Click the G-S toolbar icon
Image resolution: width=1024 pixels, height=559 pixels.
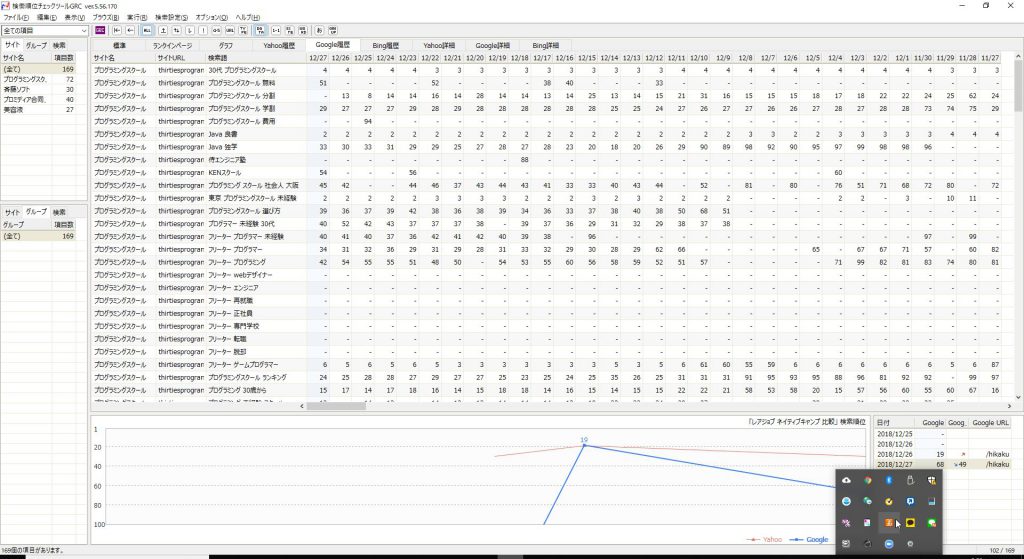pos(216,30)
